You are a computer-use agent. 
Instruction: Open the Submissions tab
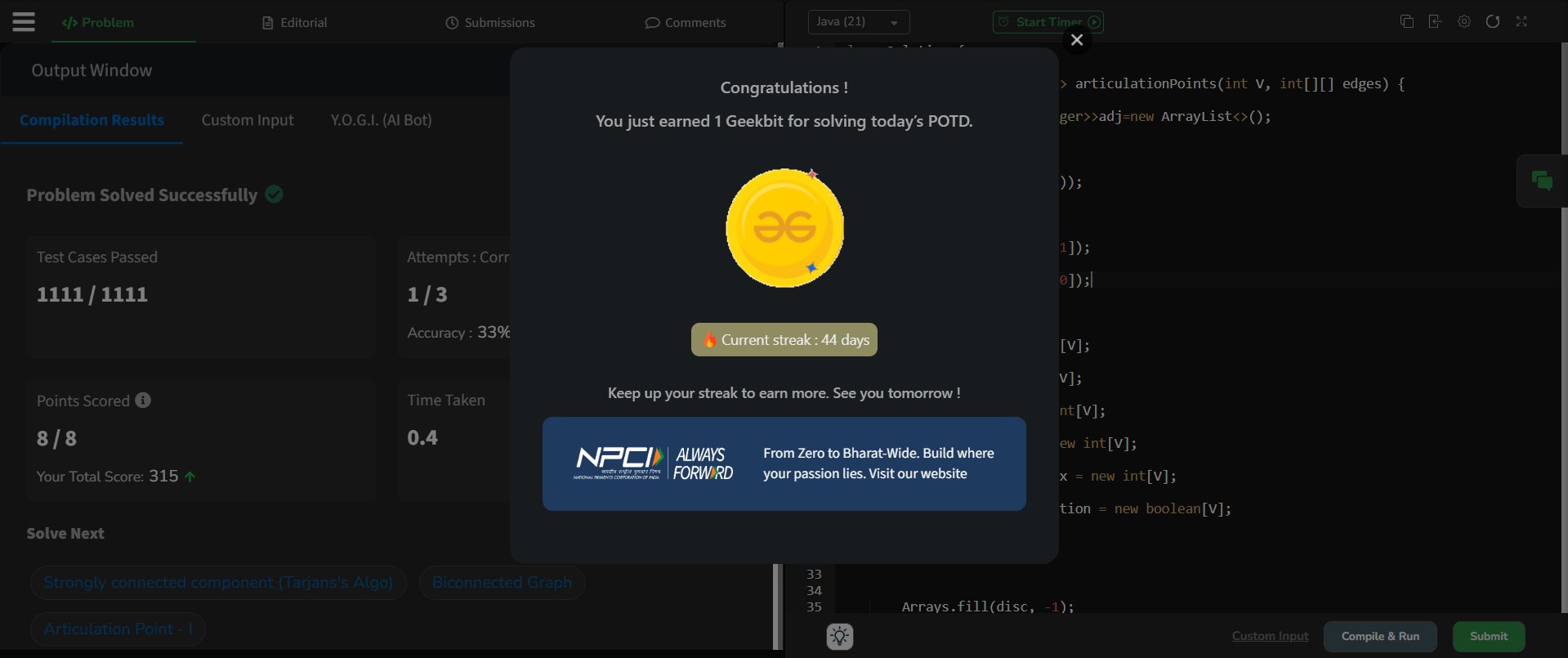[490, 23]
